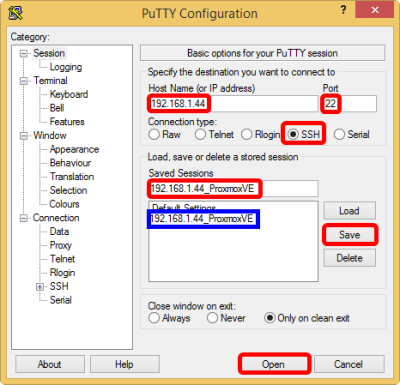Close the PuTTY Configuration window
400x385 pixels.
375,10
